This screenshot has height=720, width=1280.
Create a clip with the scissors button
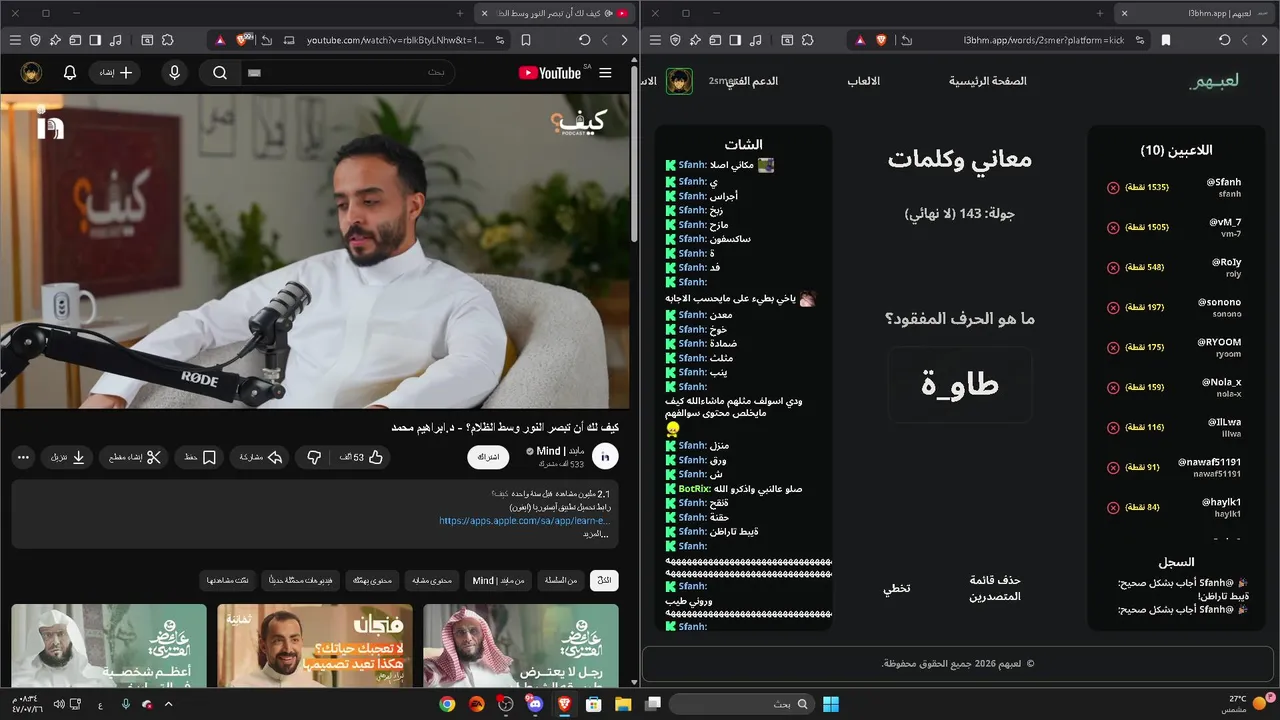[x=135, y=457]
